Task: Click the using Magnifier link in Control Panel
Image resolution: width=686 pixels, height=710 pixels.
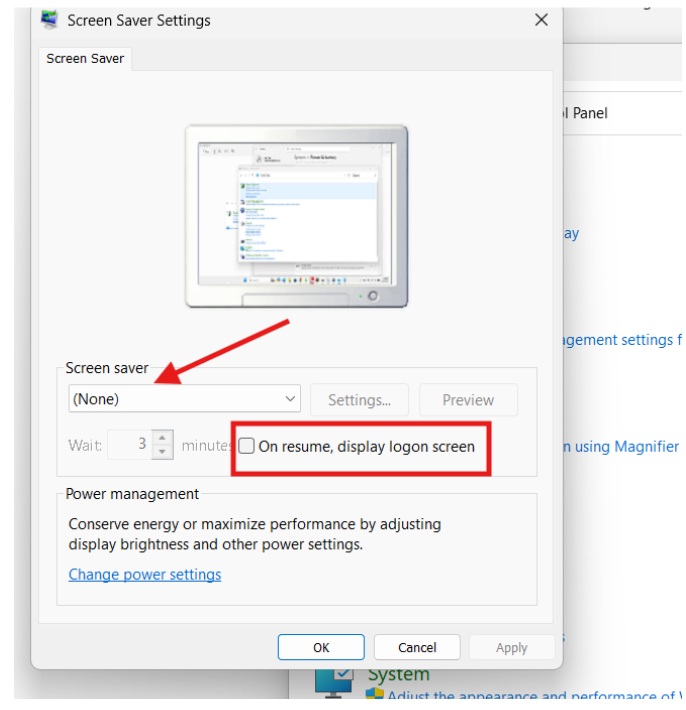Action: tap(621, 446)
